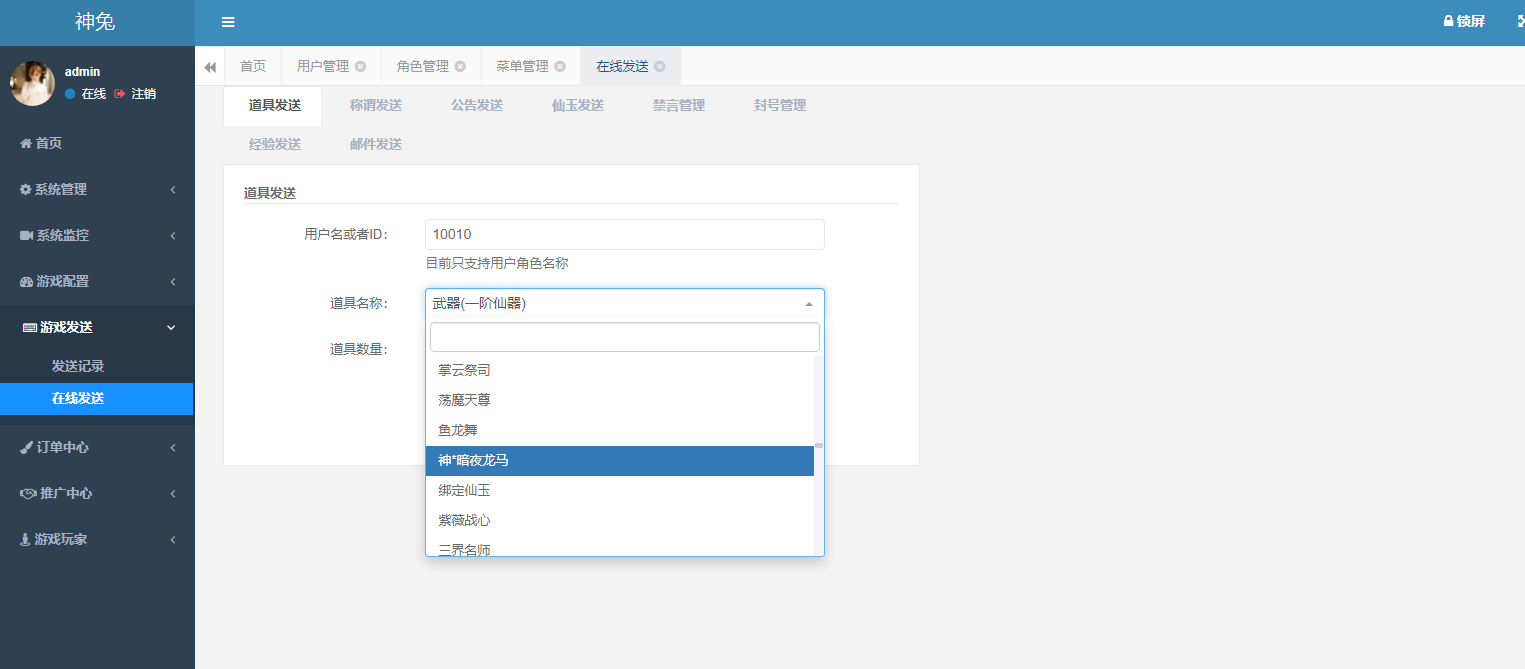
Task: Close the 菜单管理 tab
Action: pos(560,67)
